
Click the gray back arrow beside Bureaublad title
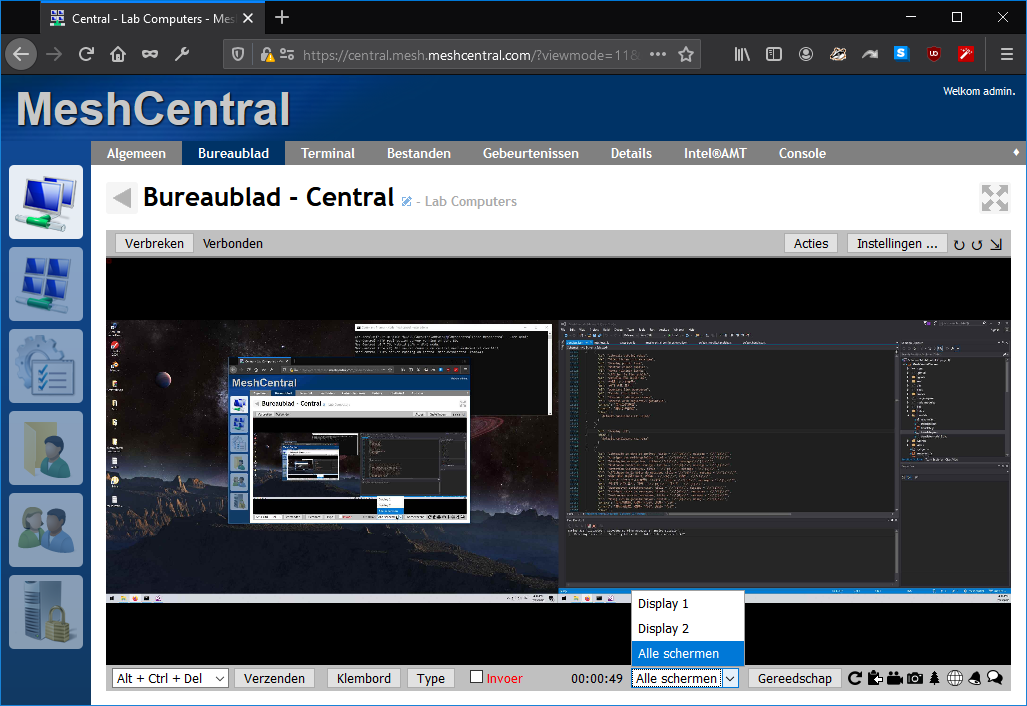pos(122,198)
